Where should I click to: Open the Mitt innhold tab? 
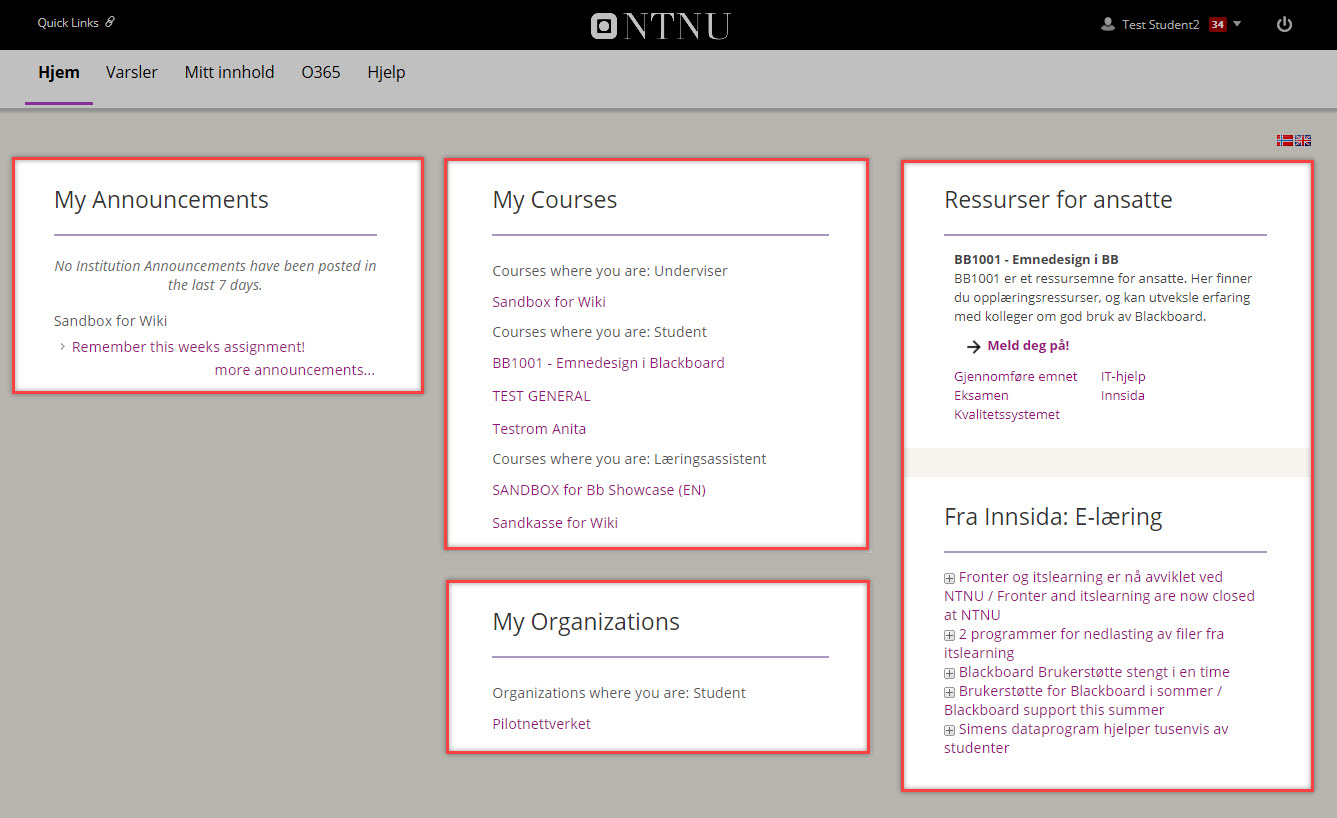click(229, 72)
